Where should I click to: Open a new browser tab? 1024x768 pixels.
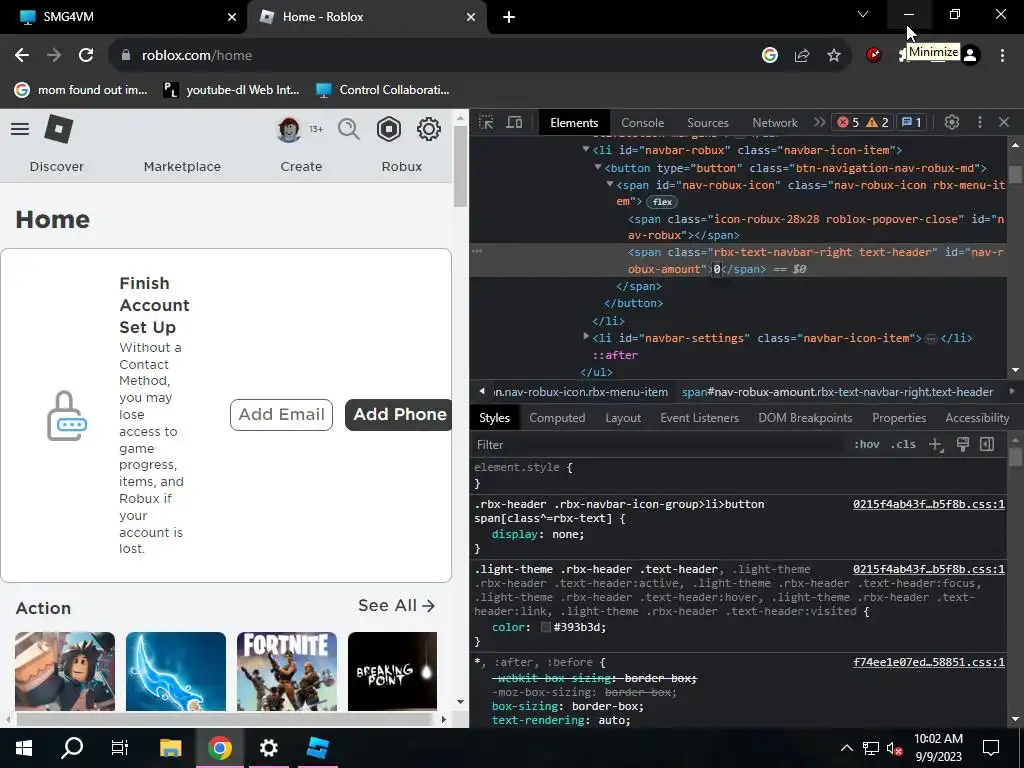[x=509, y=17]
